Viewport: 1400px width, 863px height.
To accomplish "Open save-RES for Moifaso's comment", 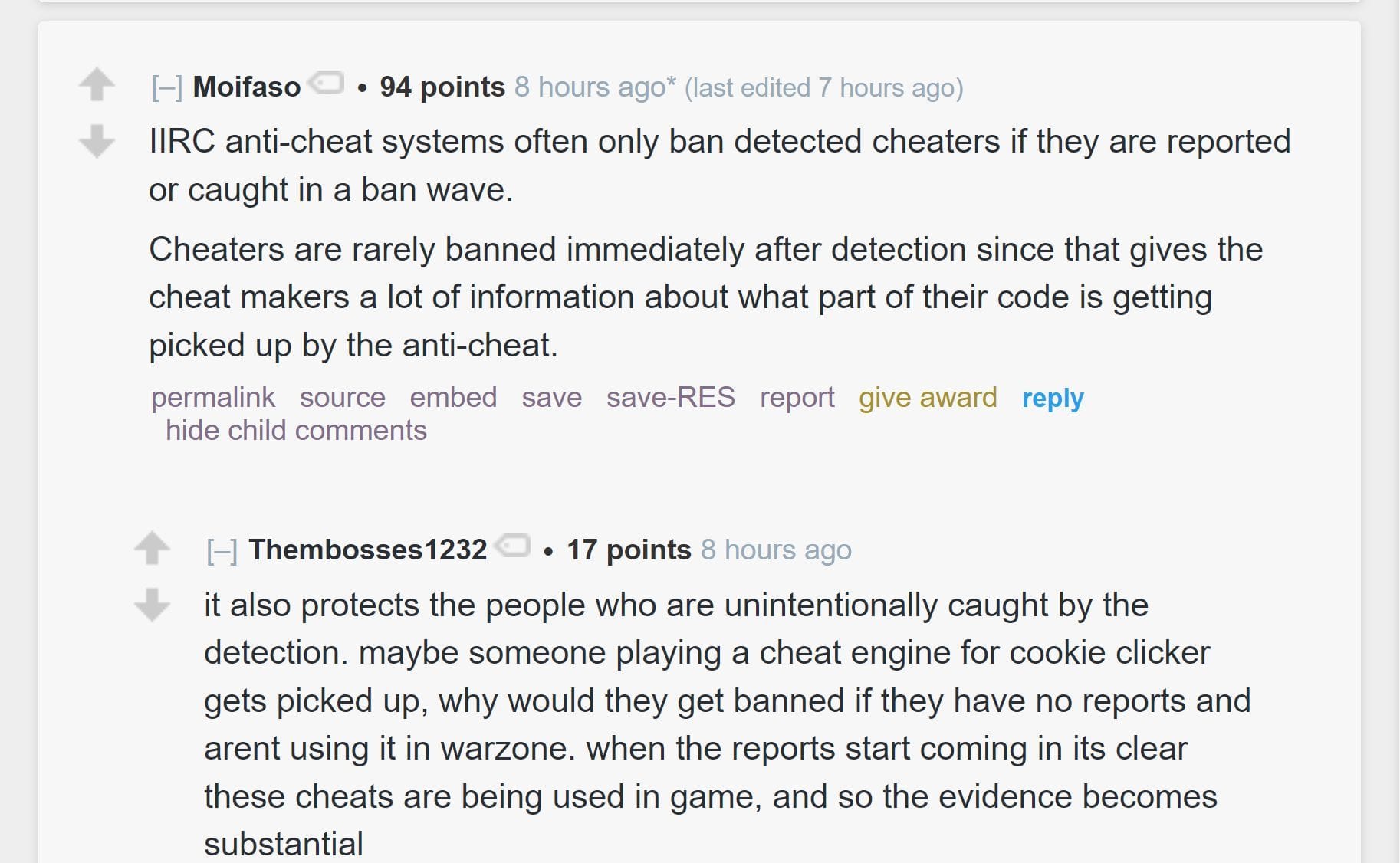I will coord(670,397).
